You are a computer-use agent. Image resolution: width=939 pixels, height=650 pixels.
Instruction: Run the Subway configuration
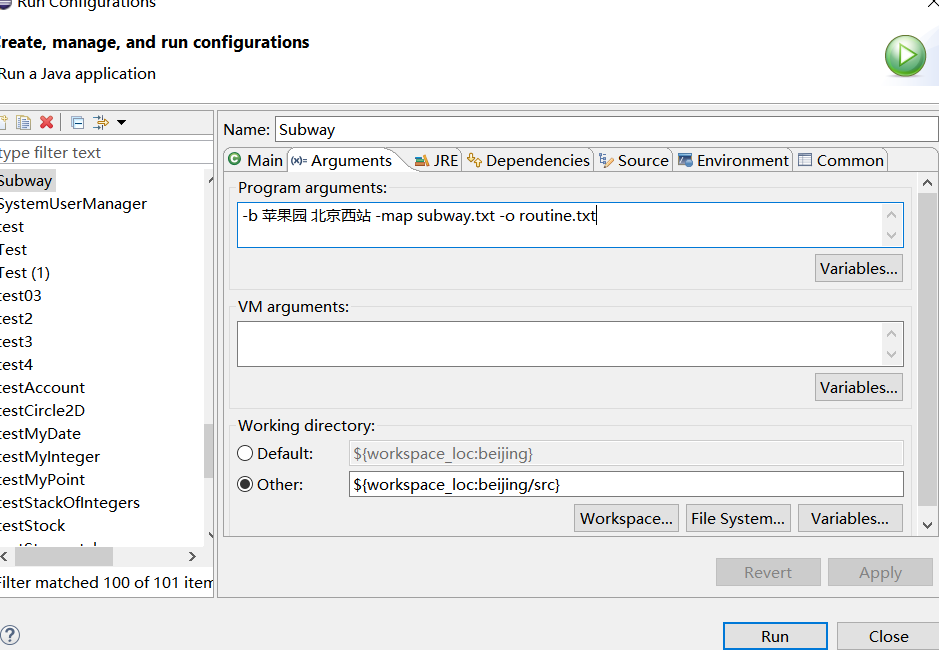775,636
